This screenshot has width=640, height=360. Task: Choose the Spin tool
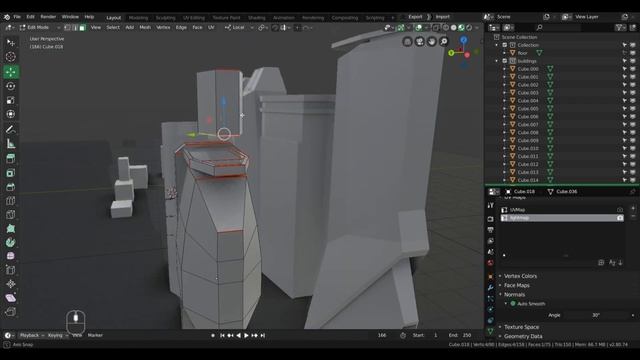coord(11,242)
